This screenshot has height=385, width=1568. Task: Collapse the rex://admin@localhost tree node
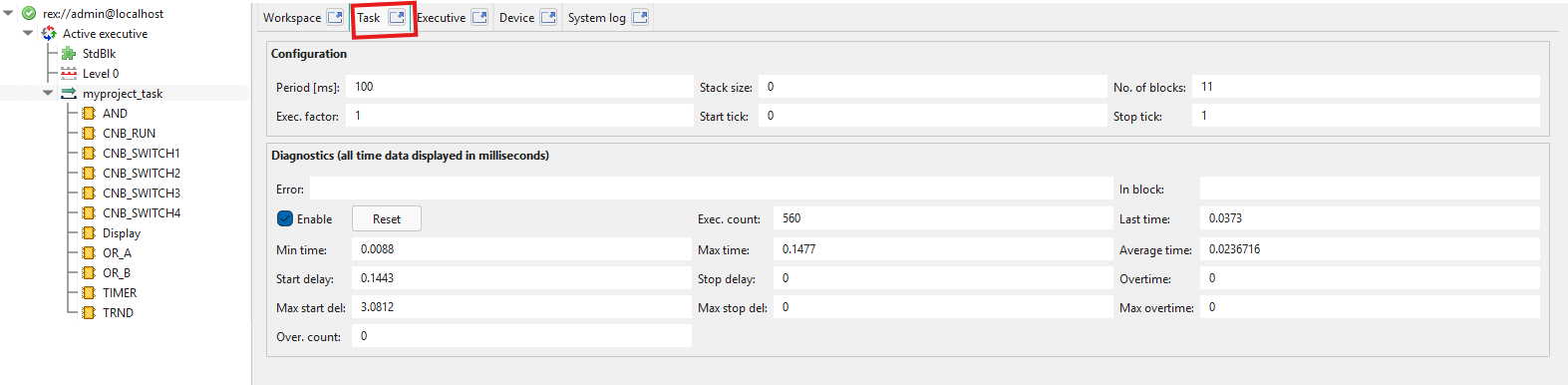[9, 14]
